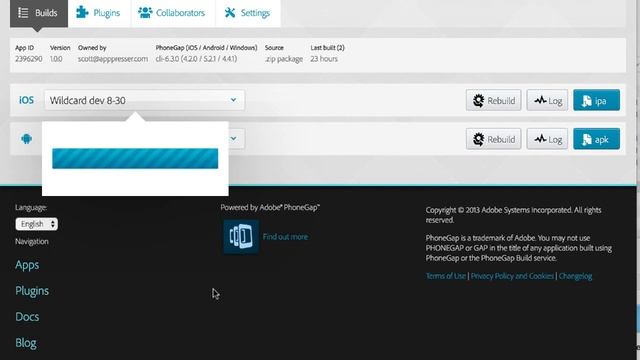Screen dimensions: 640x360
Task: Click the Android robot icon
Action: pos(27,139)
